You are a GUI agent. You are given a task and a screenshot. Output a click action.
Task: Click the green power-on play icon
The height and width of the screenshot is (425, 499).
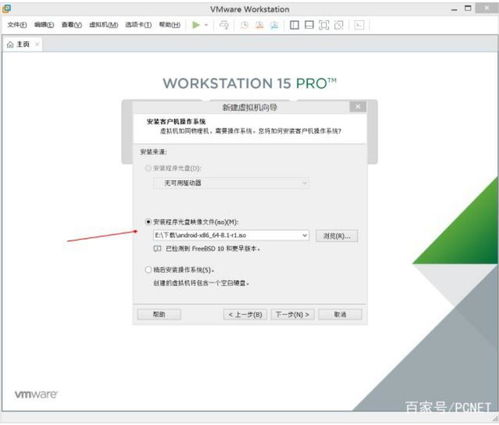(196, 25)
